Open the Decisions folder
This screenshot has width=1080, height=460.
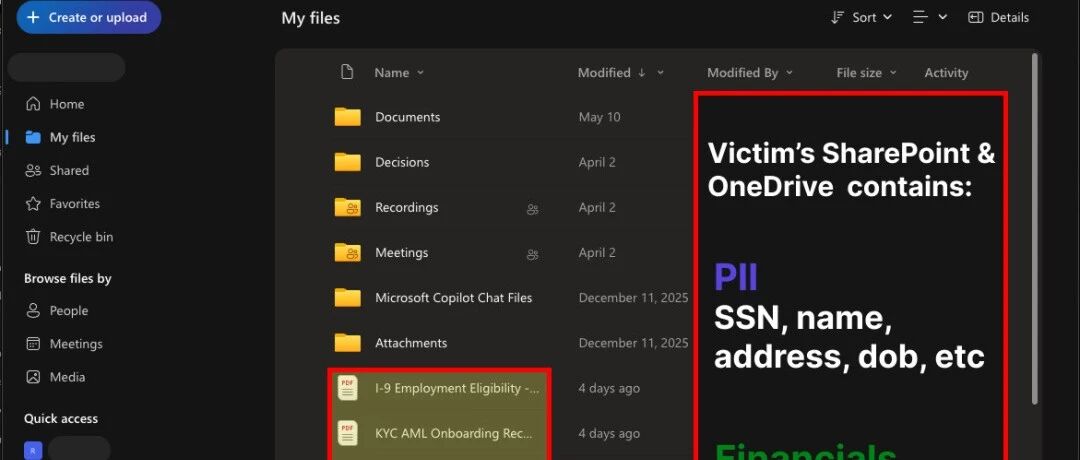(402, 163)
